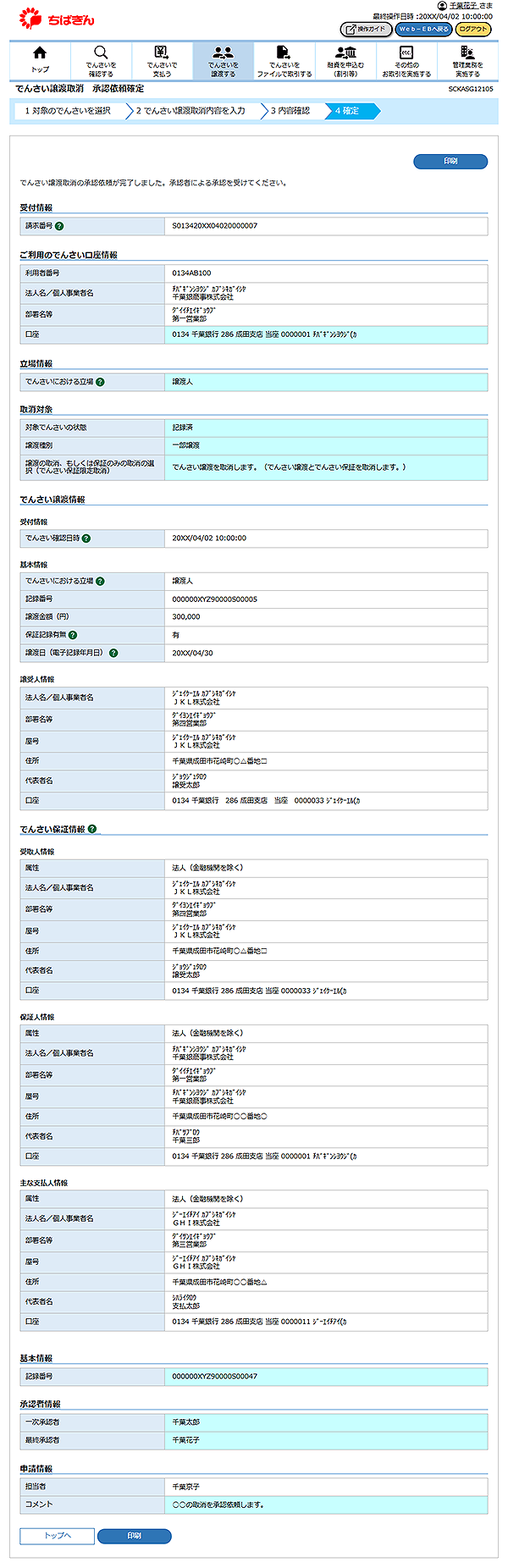Click screen ID SCKASG12105
Screen dimensions: 508x1568
coord(471,89)
